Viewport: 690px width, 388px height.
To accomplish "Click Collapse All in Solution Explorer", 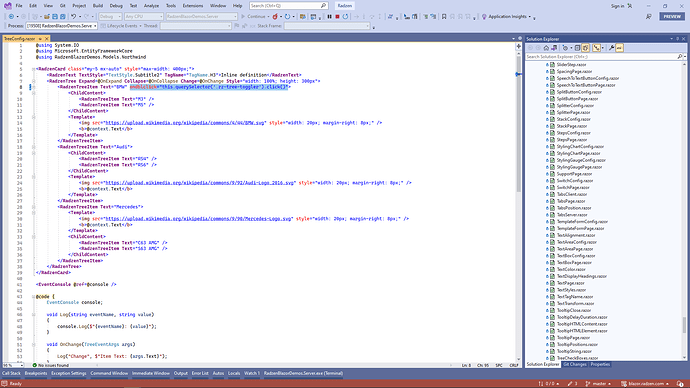I will 577,48.
